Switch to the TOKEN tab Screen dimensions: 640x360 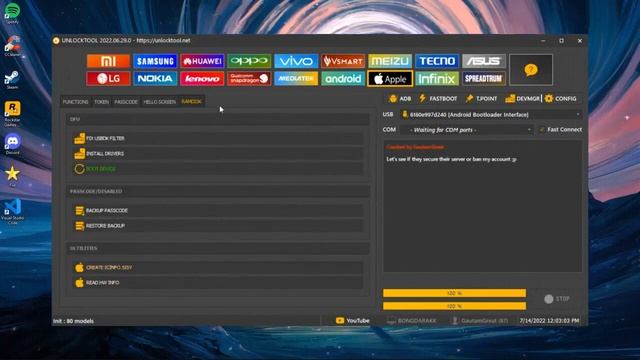(x=102, y=102)
